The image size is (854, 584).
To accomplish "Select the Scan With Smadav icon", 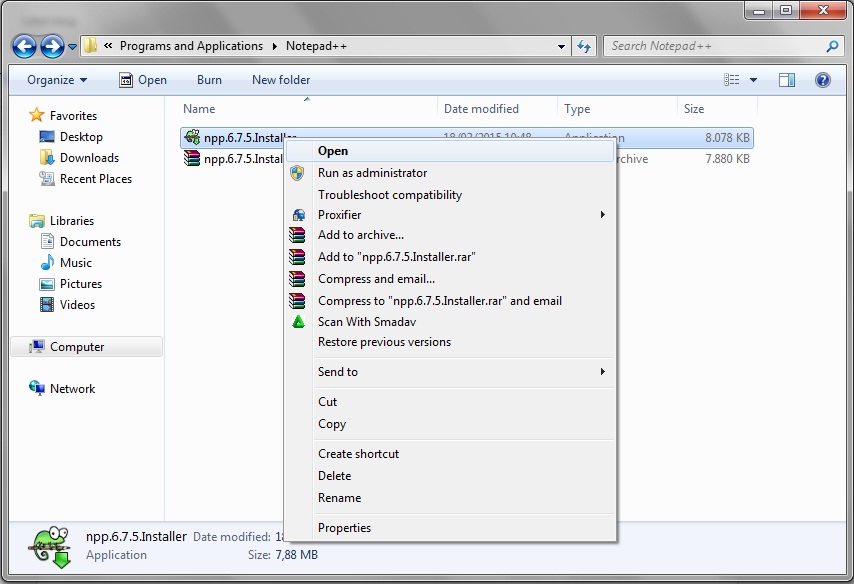I will [x=298, y=322].
